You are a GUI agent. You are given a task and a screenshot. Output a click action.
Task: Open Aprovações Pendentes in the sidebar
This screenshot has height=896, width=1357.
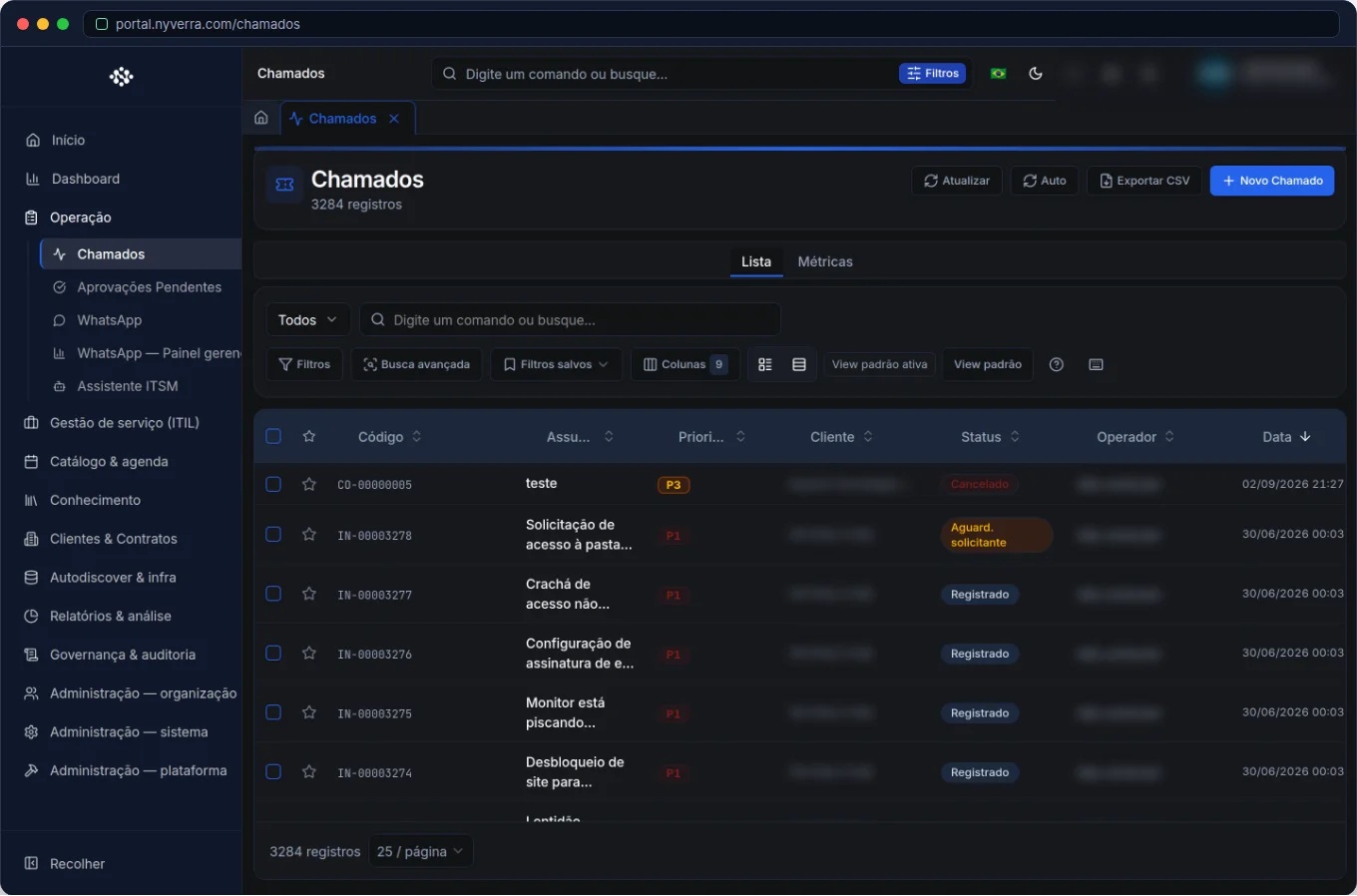pyautogui.click(x=141, y=287)
